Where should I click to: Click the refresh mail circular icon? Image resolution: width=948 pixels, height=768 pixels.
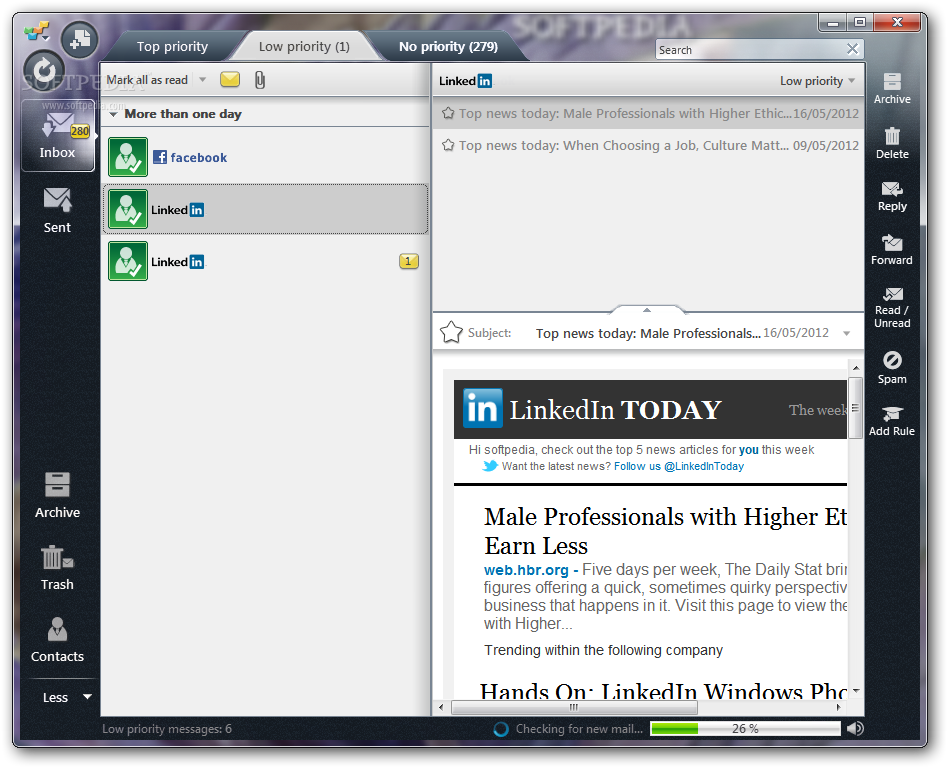click(44, 71)
